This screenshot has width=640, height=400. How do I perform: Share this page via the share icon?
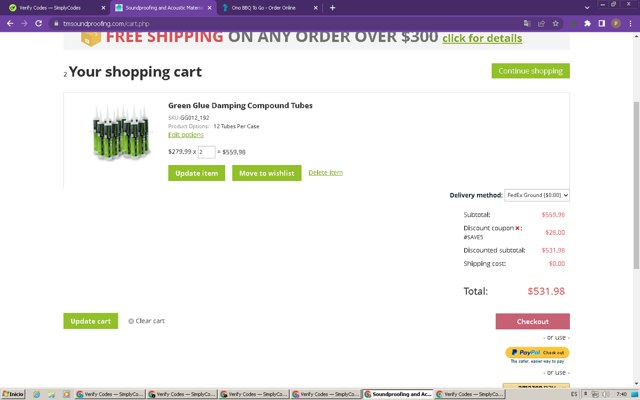[x=541, y=24]
